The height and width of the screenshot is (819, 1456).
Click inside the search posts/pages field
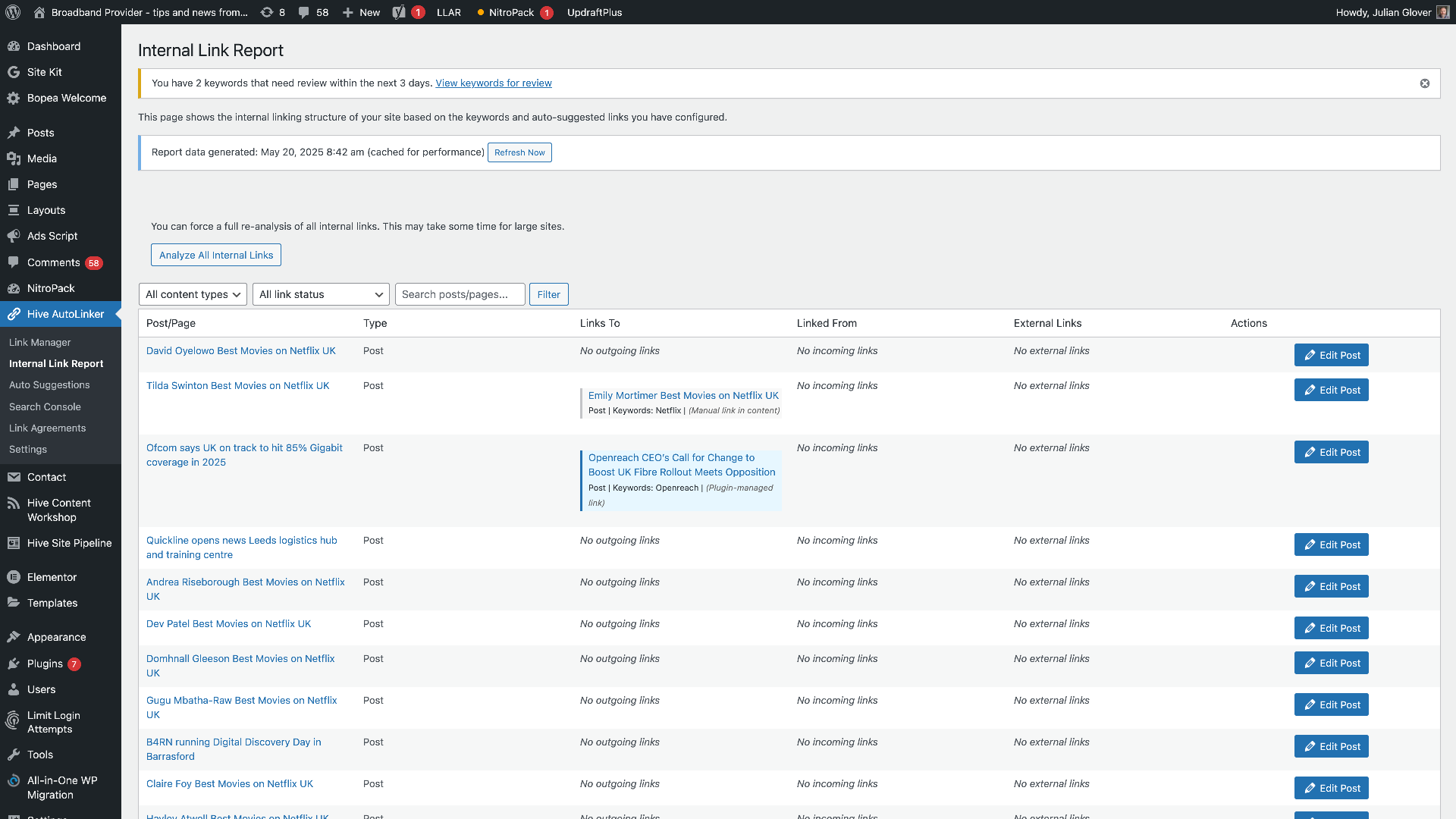(460, 294)
